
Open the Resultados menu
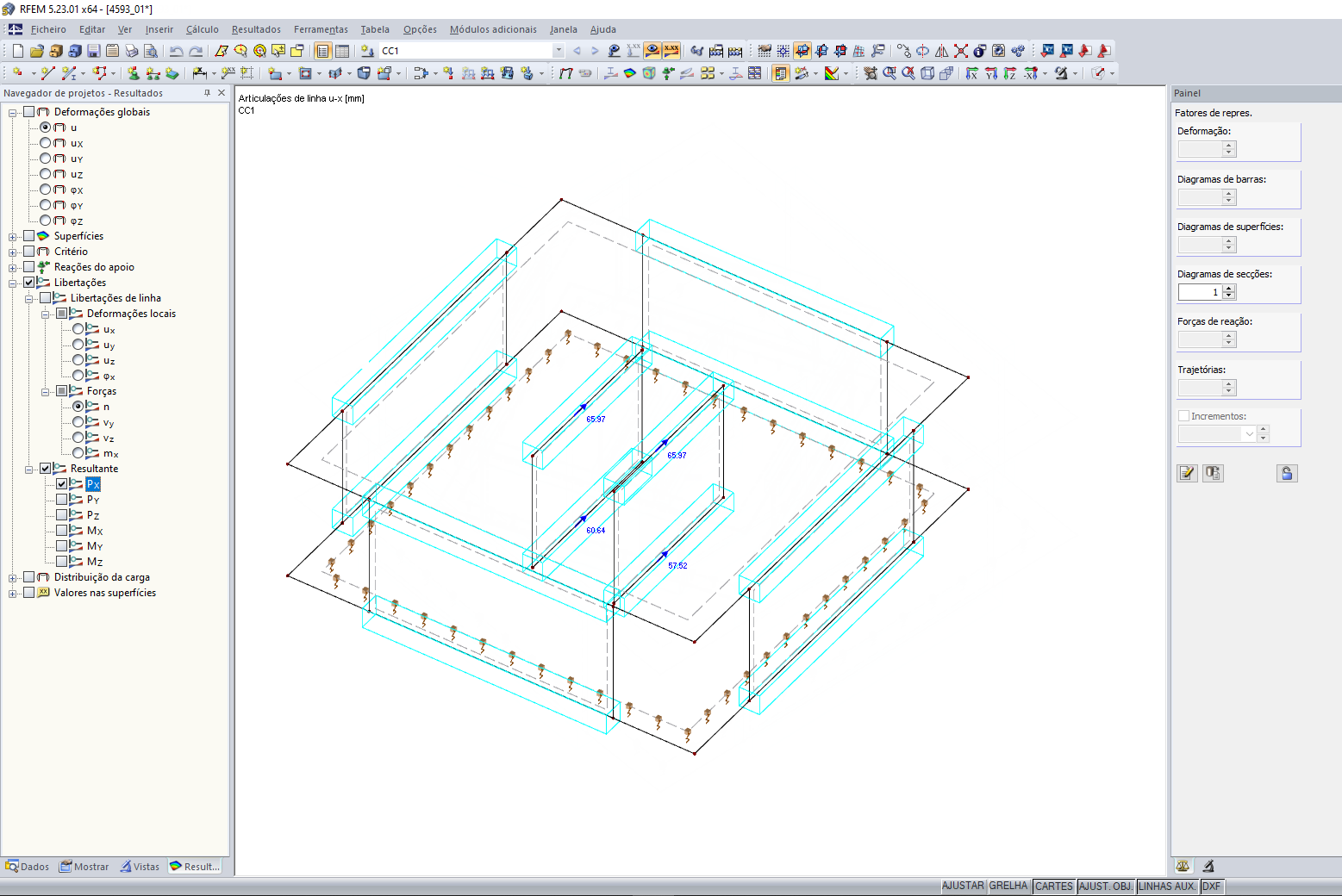[256, 29]
